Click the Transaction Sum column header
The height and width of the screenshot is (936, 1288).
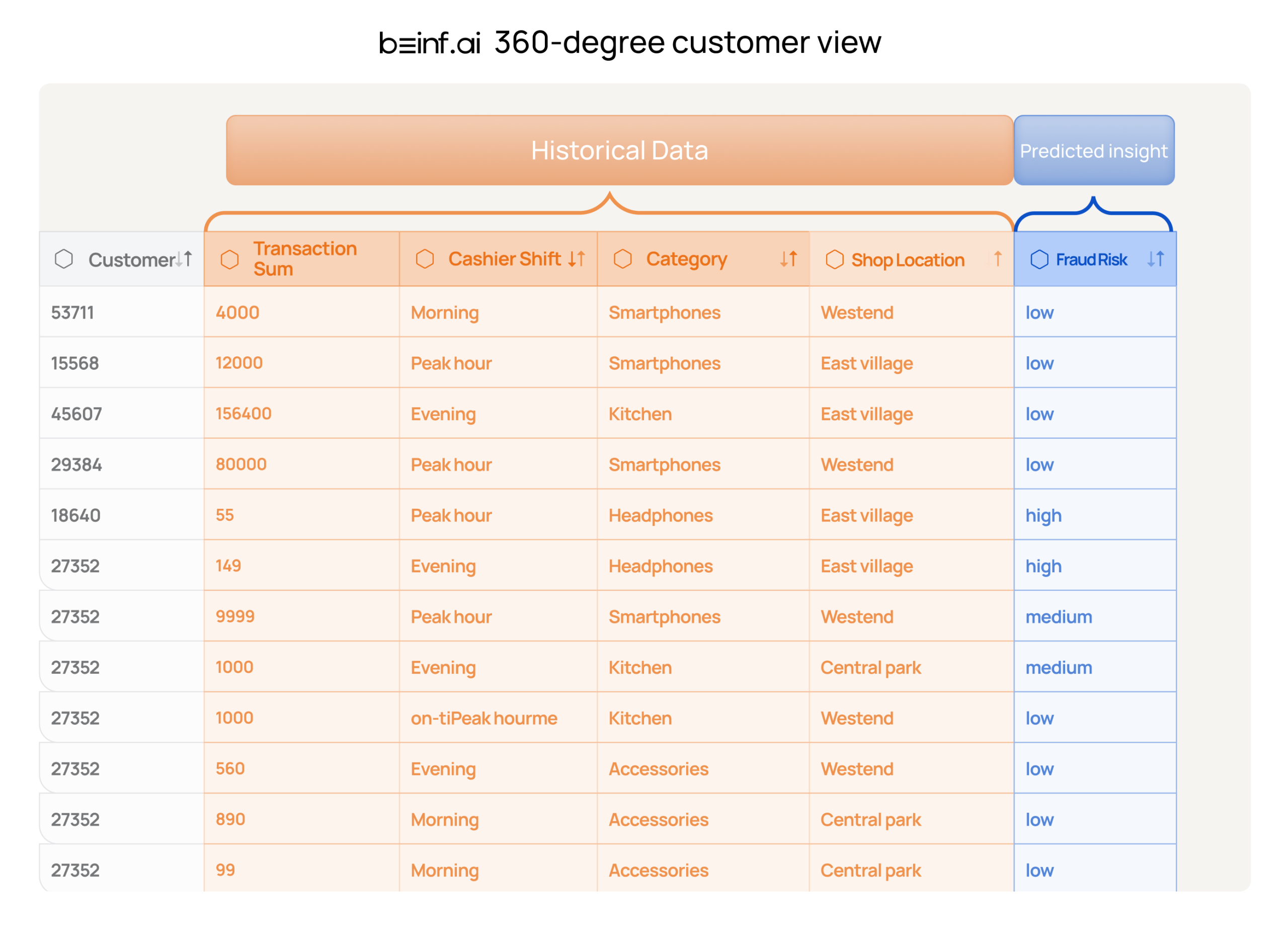coord(305,259)
